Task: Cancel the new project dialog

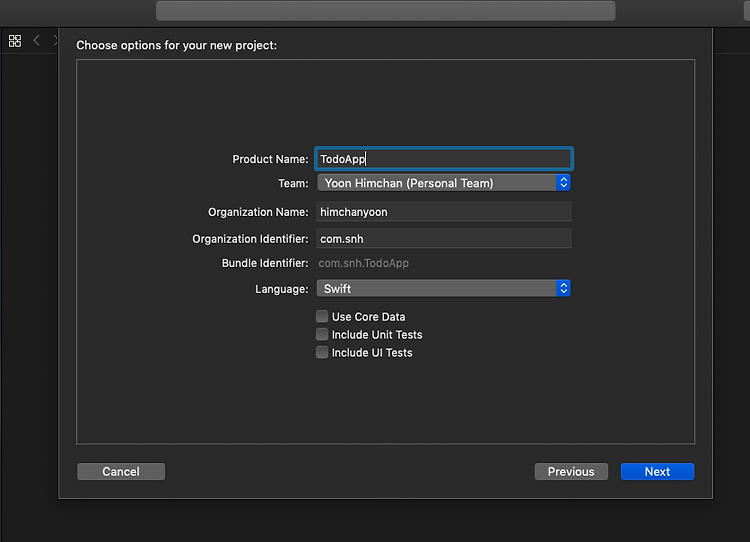Action: [x=121, y=472]
